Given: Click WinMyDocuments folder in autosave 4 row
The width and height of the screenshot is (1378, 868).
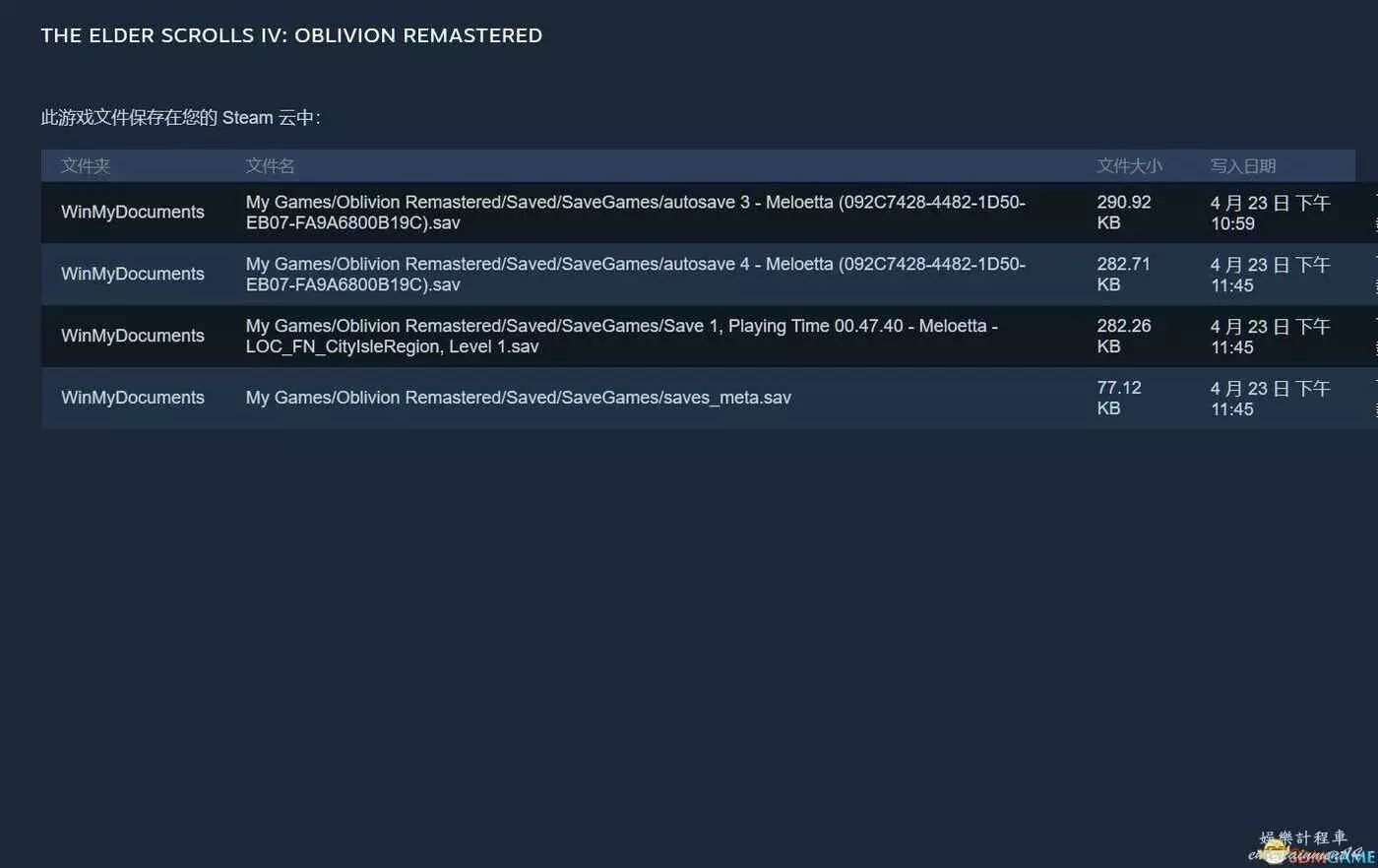Looking at the screenshot, I should (x=133, y=275).
